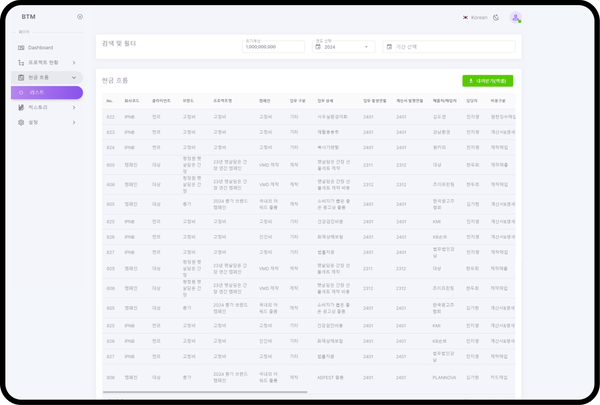Sort by the No. column header
Screen dimensions: 600x405
[109, 101]
